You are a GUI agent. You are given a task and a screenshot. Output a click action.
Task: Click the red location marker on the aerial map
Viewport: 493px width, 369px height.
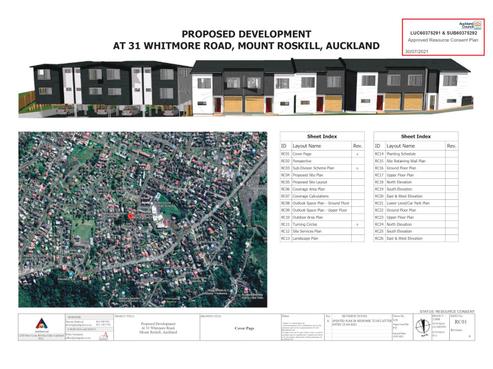[x=130, y=216]
